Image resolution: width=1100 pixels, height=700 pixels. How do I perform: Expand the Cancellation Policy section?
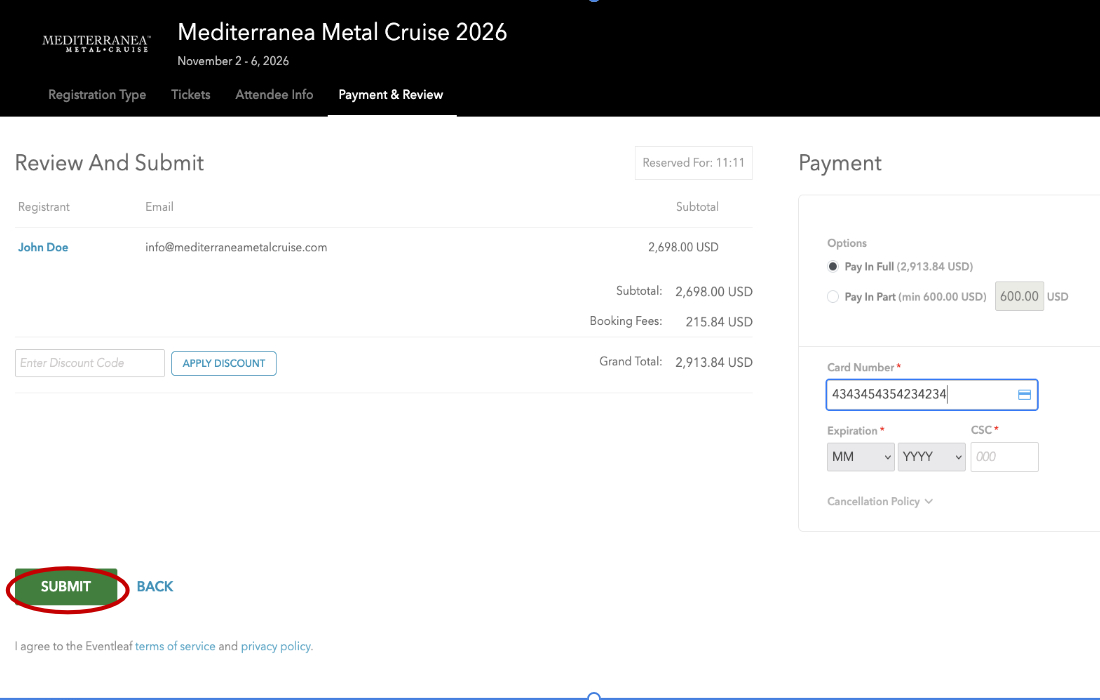(879, 502)
